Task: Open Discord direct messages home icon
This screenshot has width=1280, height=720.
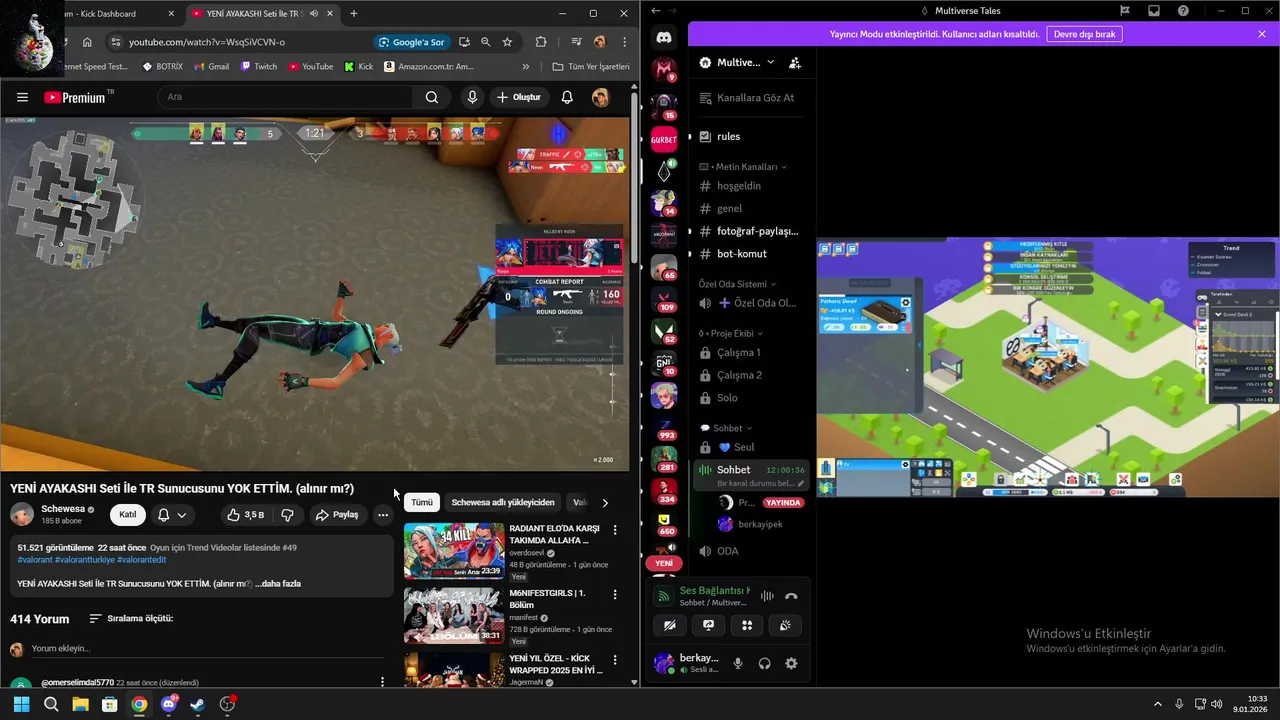Action: coord(664,37)
